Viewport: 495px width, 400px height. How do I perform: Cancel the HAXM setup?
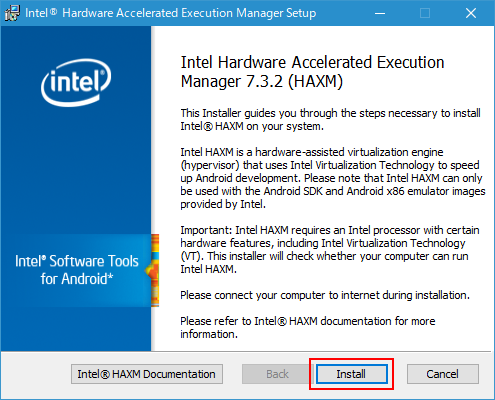443,374
